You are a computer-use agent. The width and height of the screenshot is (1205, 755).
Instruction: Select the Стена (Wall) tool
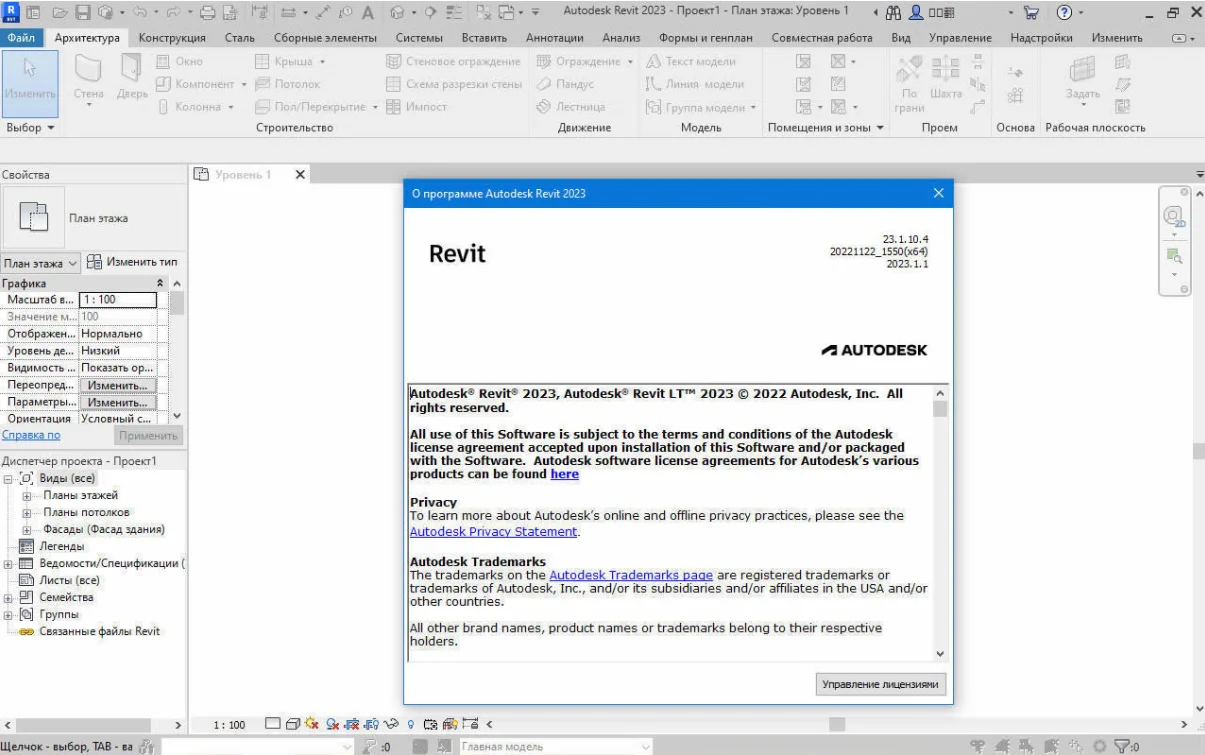(x=88, y=77)
